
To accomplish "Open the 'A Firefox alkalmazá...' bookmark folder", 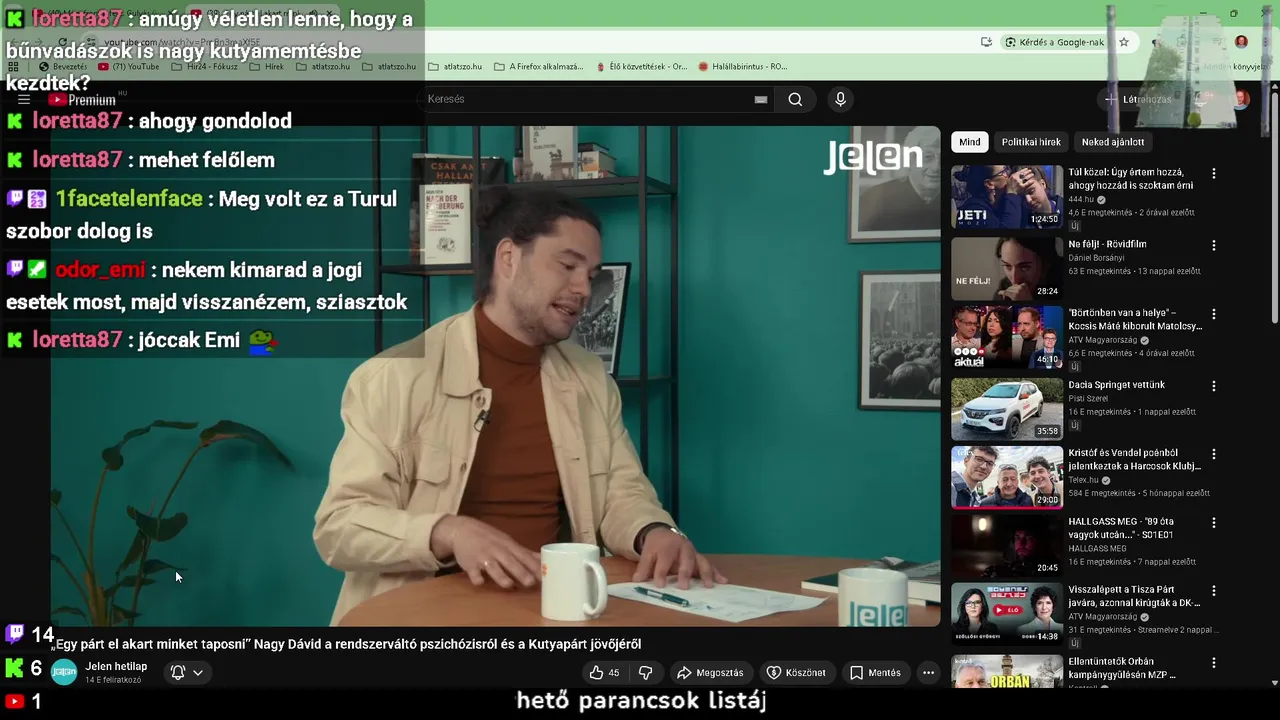I will pos(538,67).
